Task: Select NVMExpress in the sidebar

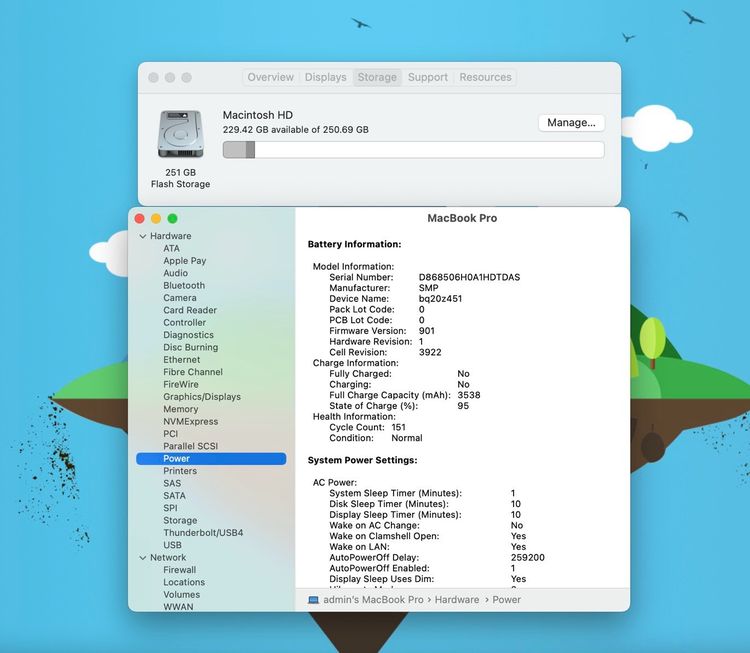Action: click(x=190, y=422)
